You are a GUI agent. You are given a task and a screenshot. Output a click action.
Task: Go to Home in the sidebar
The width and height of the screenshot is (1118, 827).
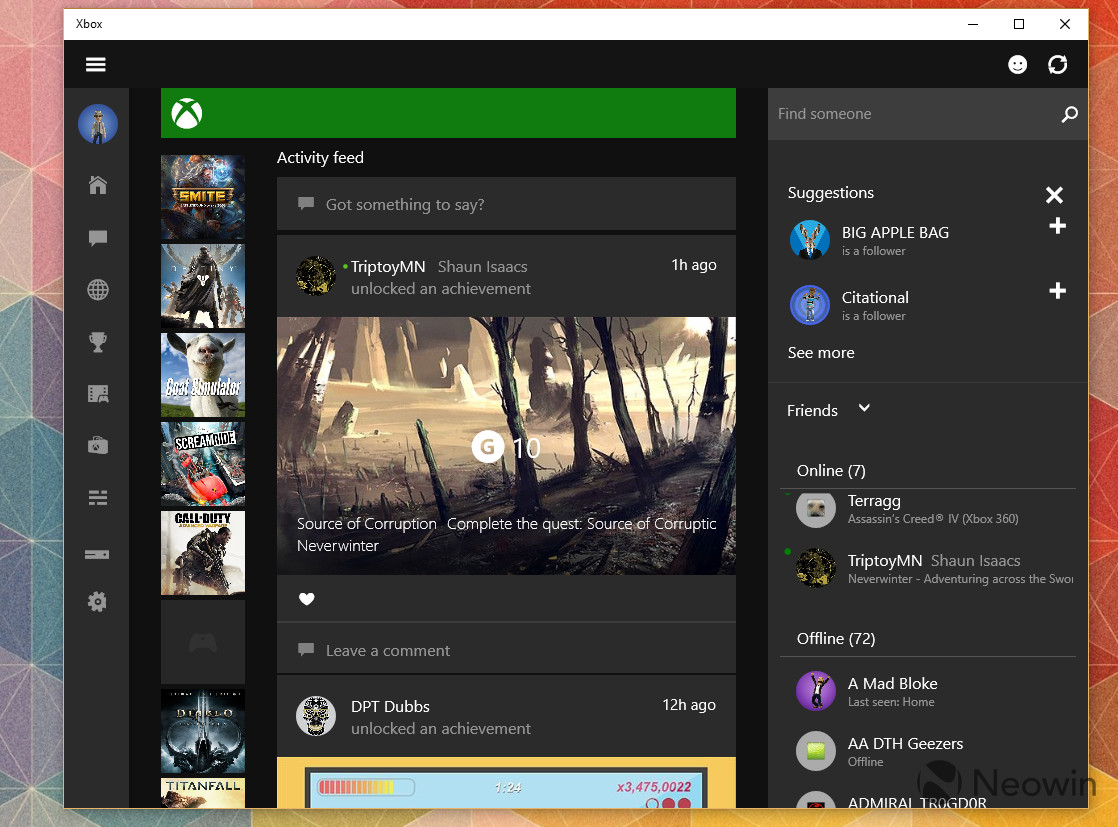pyautogui.click(x=98, y=185)
